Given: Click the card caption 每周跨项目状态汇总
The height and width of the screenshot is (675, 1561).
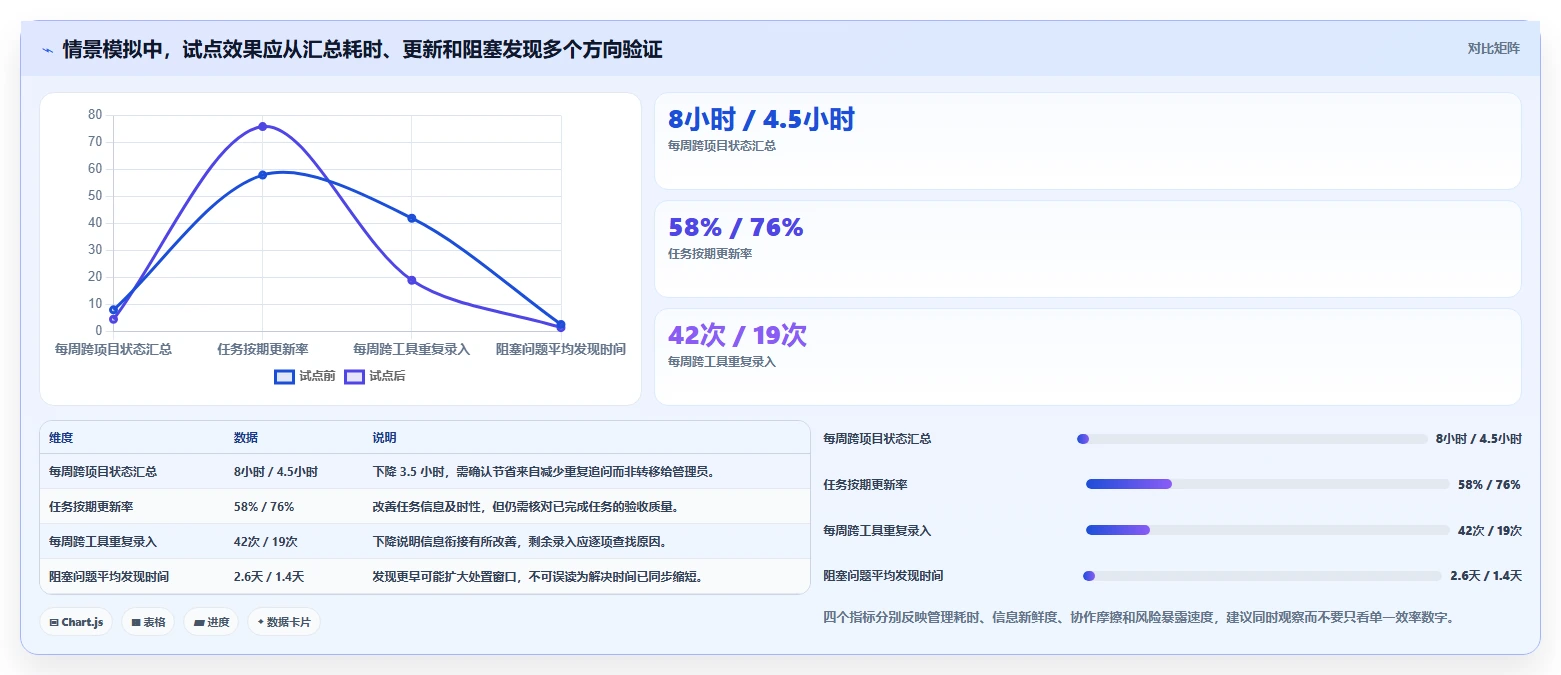Looking at the screenshot, I should (x=722, y=146).
